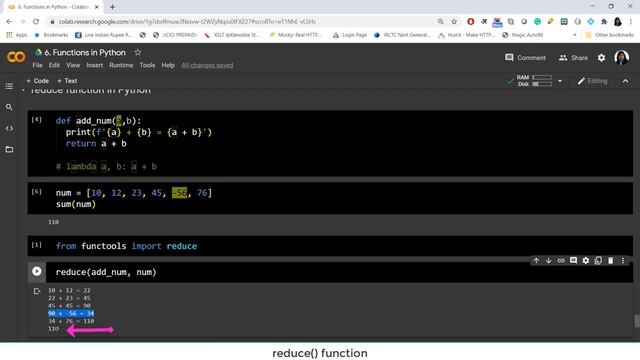Move the cell up with arrow icon
640x360 pixels.
pos(536,260)
